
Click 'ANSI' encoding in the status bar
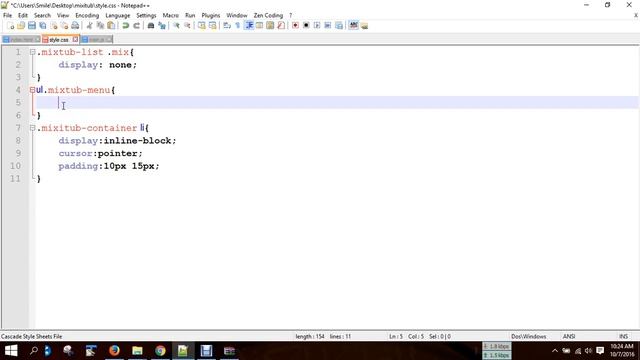click(569, 337)
